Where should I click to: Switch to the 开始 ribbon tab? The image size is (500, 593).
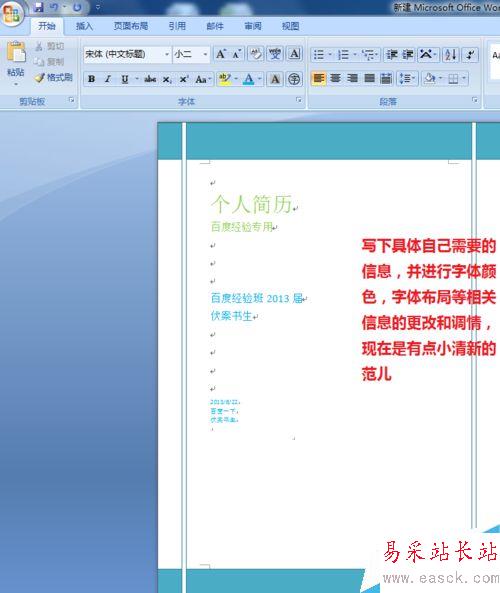click(47, 26)
